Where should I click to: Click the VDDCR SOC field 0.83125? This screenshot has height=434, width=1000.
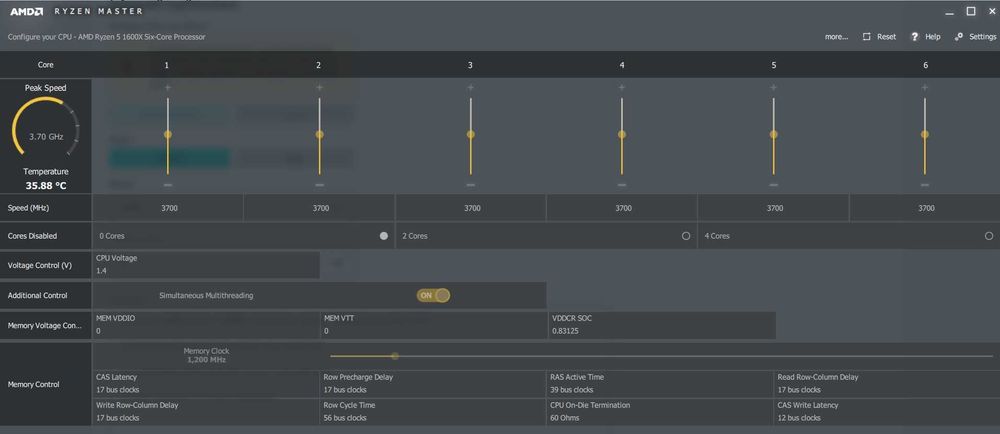pyautogui.click(x=662, y=325)
